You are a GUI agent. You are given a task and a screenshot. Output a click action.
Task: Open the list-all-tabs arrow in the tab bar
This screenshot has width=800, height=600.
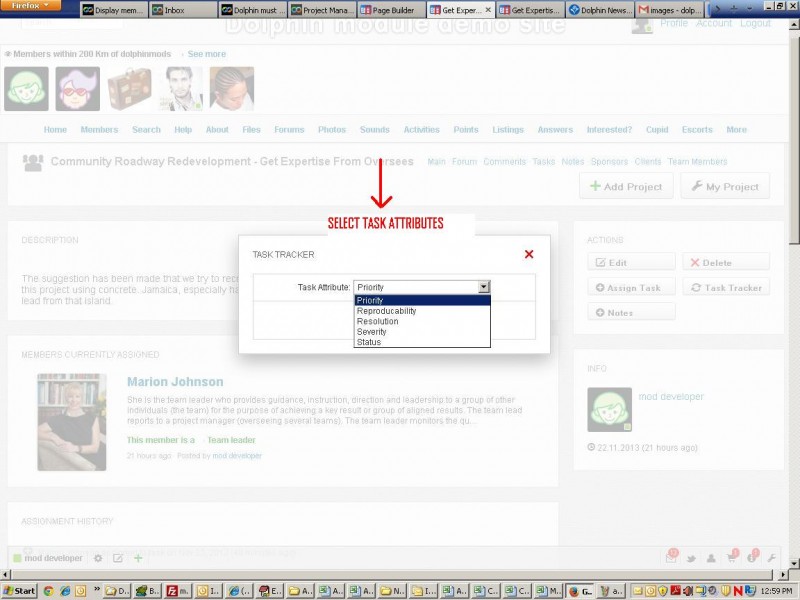(749, 9)
